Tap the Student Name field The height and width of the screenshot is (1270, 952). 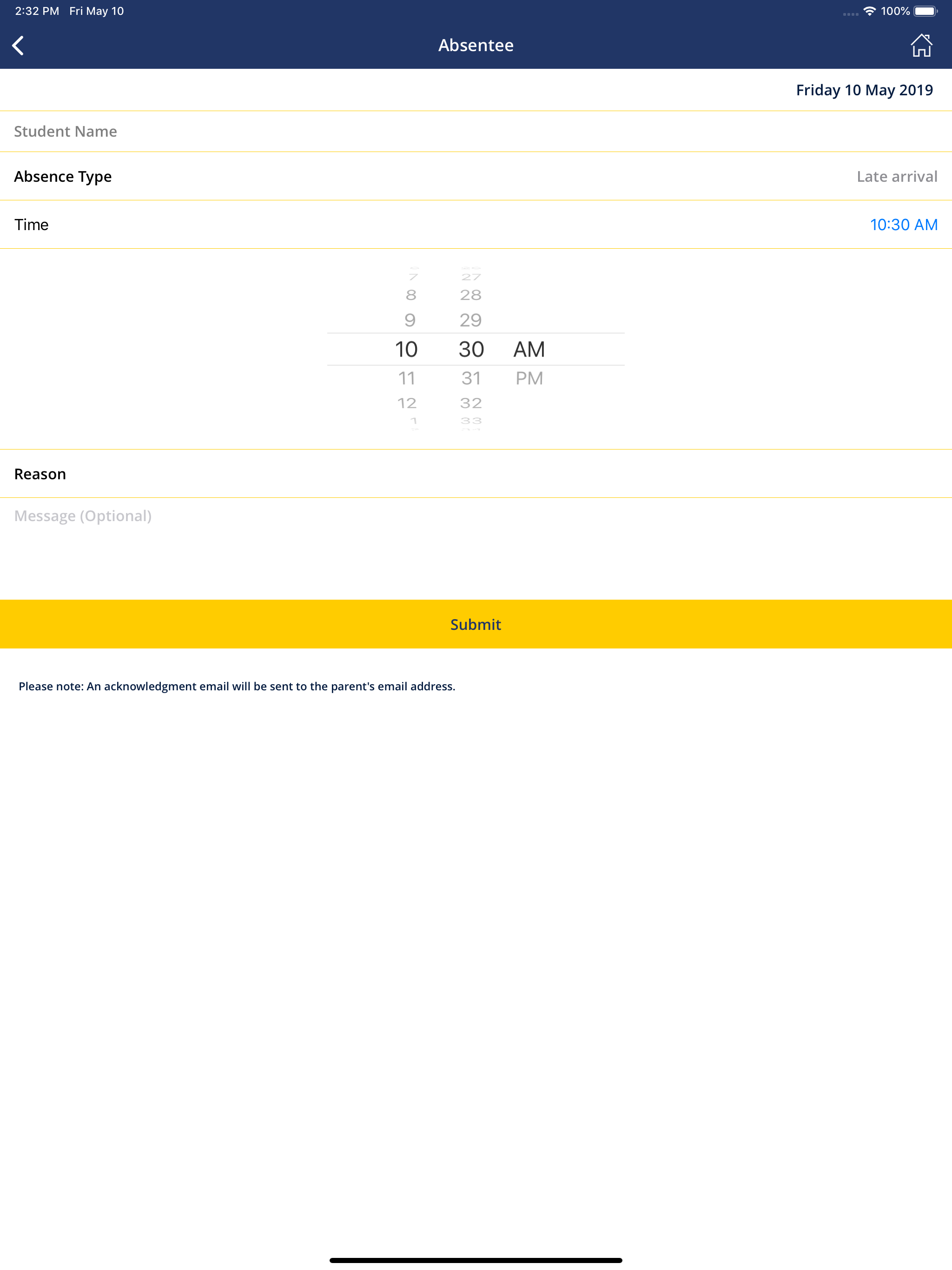click(x=476, y=132)
